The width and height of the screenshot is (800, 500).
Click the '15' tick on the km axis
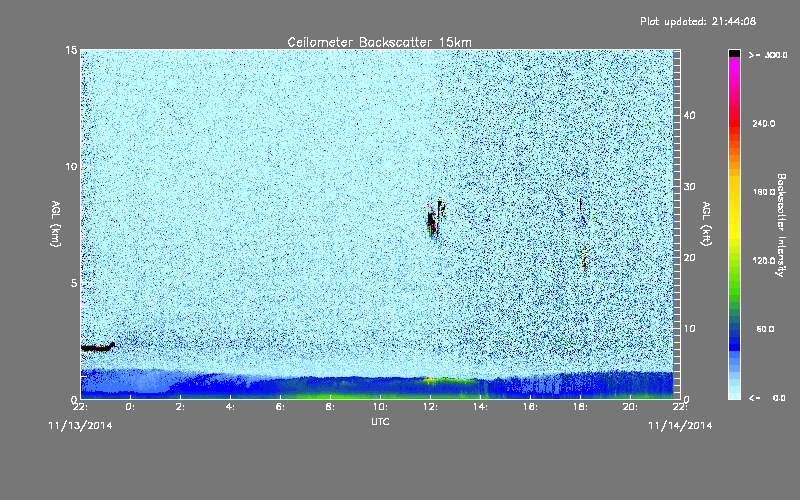(x=71, y=50)
